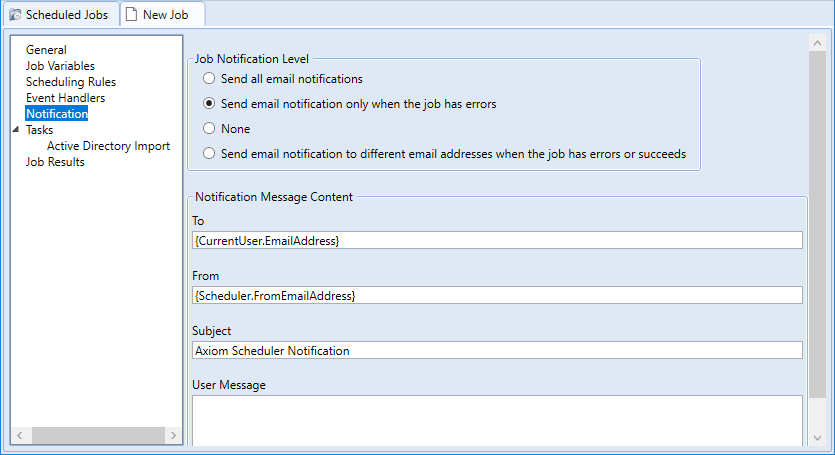Click the Subject text field
This screenshot has height=455, width=835.
[x=496, y=350]
